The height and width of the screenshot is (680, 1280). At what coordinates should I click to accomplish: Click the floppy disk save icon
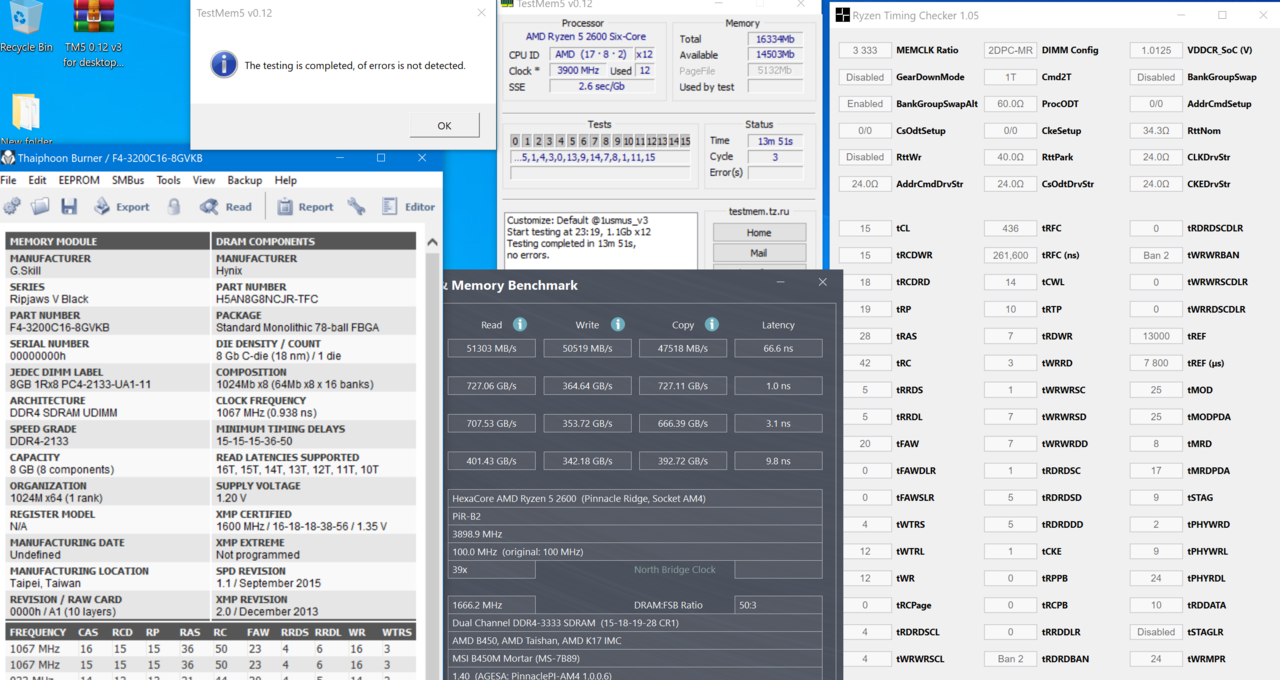pos(69,207)
